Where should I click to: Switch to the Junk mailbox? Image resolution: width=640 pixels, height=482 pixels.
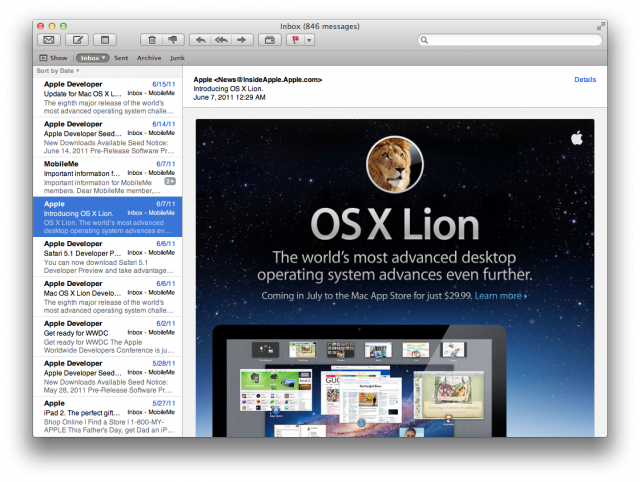click(x=178, y=58)
